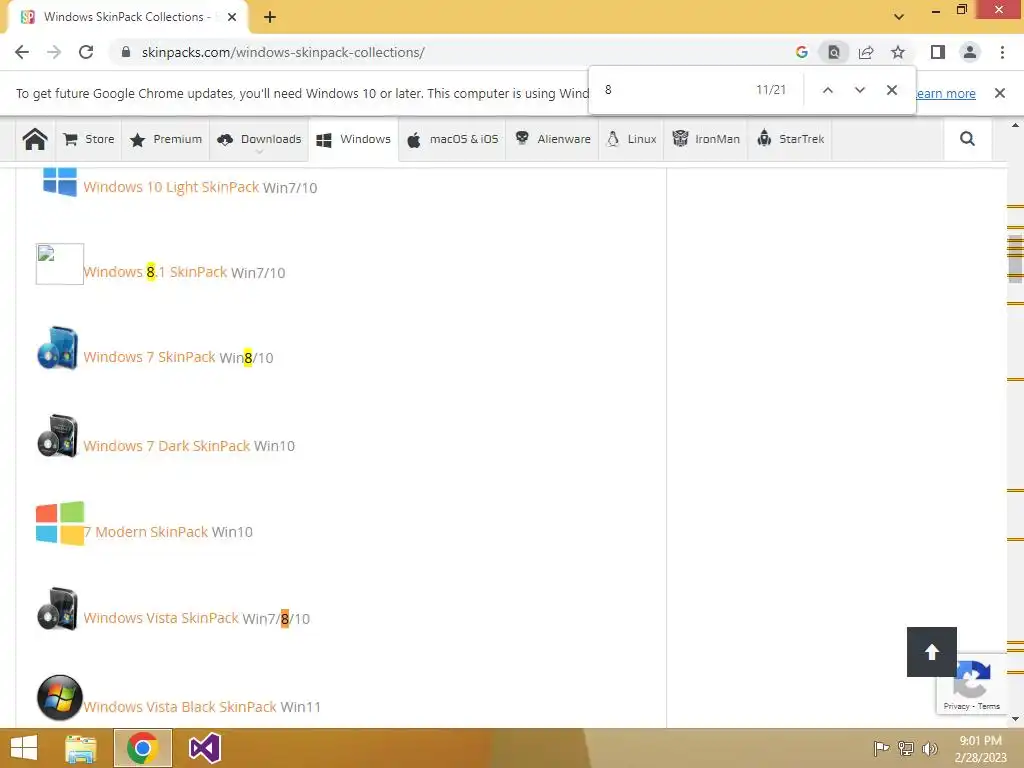Screen dimensions: 1024x768
Task: View site security lock info
Action: pyautogui.click(x=126, y=52)
